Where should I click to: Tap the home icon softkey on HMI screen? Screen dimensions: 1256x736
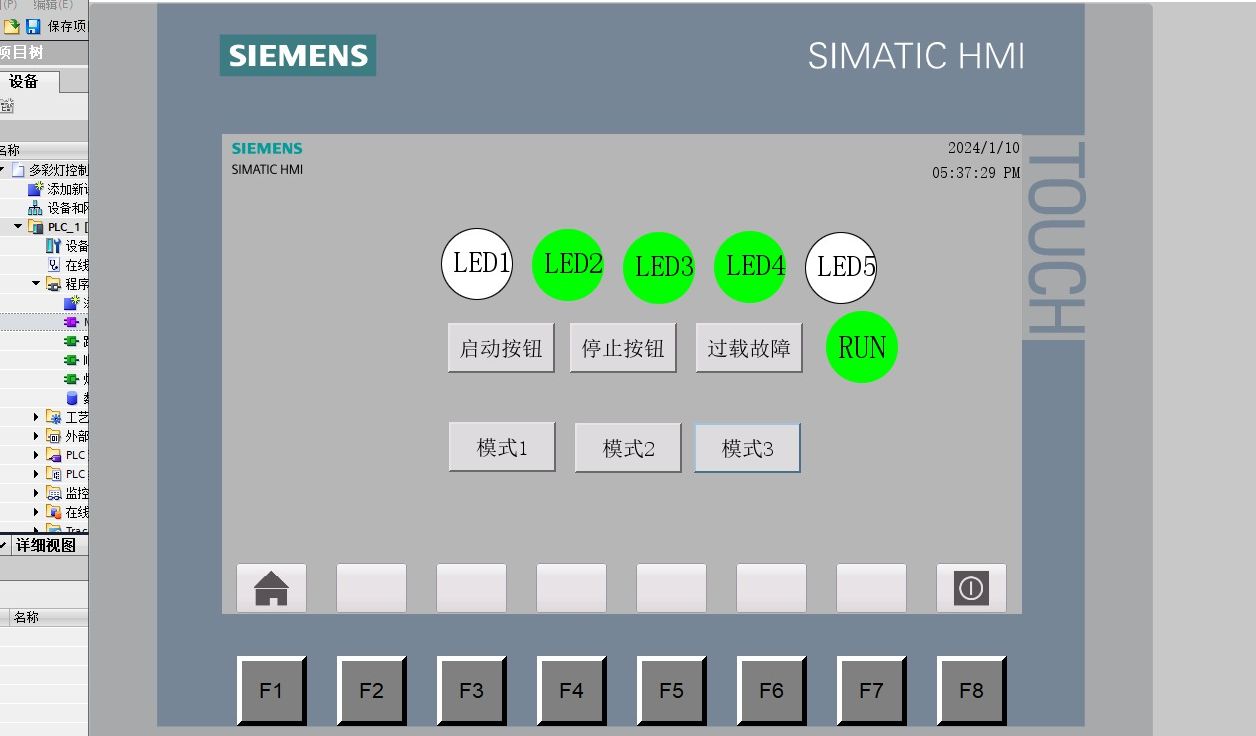pyautogui.click(x=271, y=588)
